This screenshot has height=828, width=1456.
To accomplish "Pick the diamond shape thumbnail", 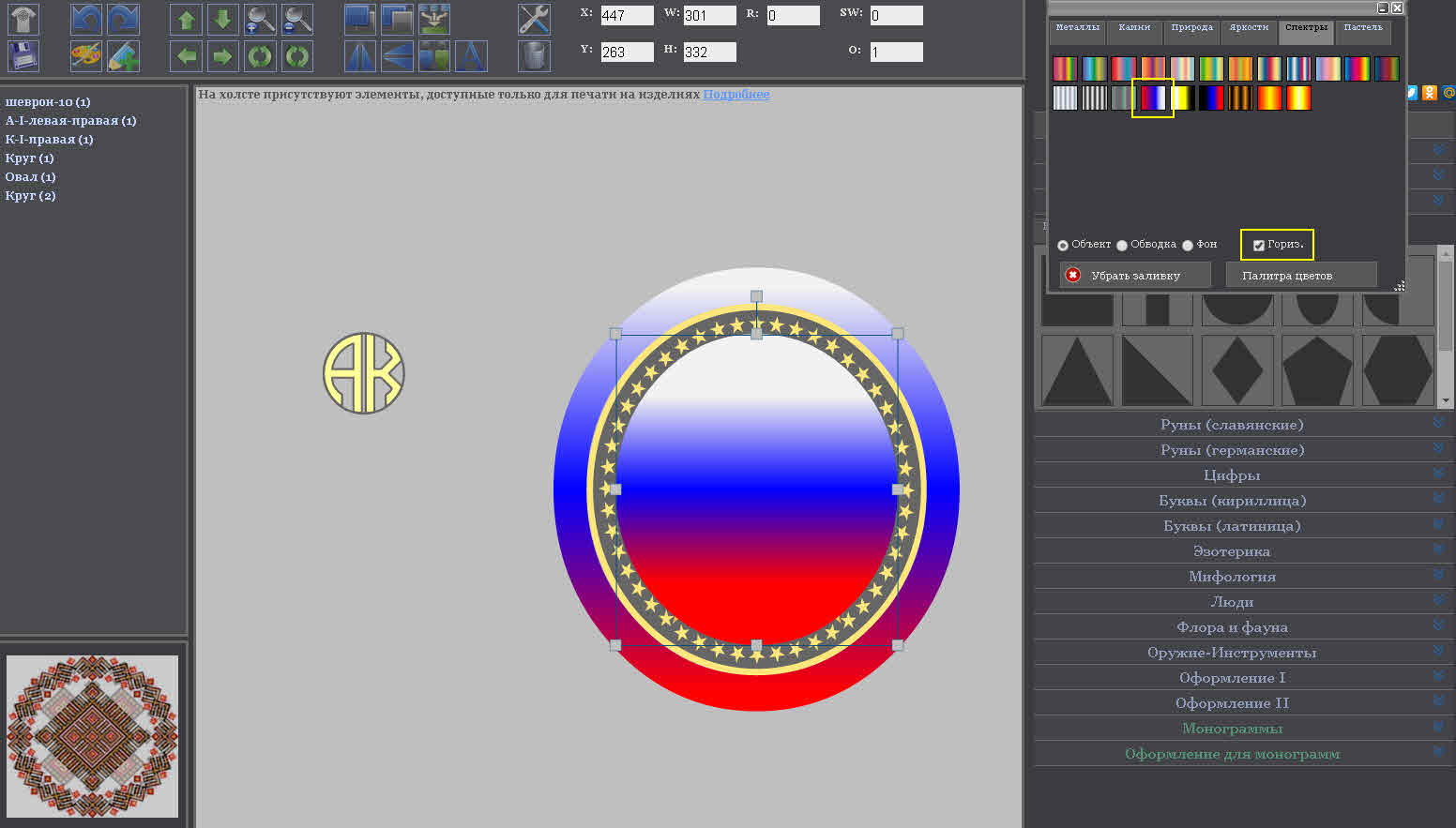I will click(1237, 370).
